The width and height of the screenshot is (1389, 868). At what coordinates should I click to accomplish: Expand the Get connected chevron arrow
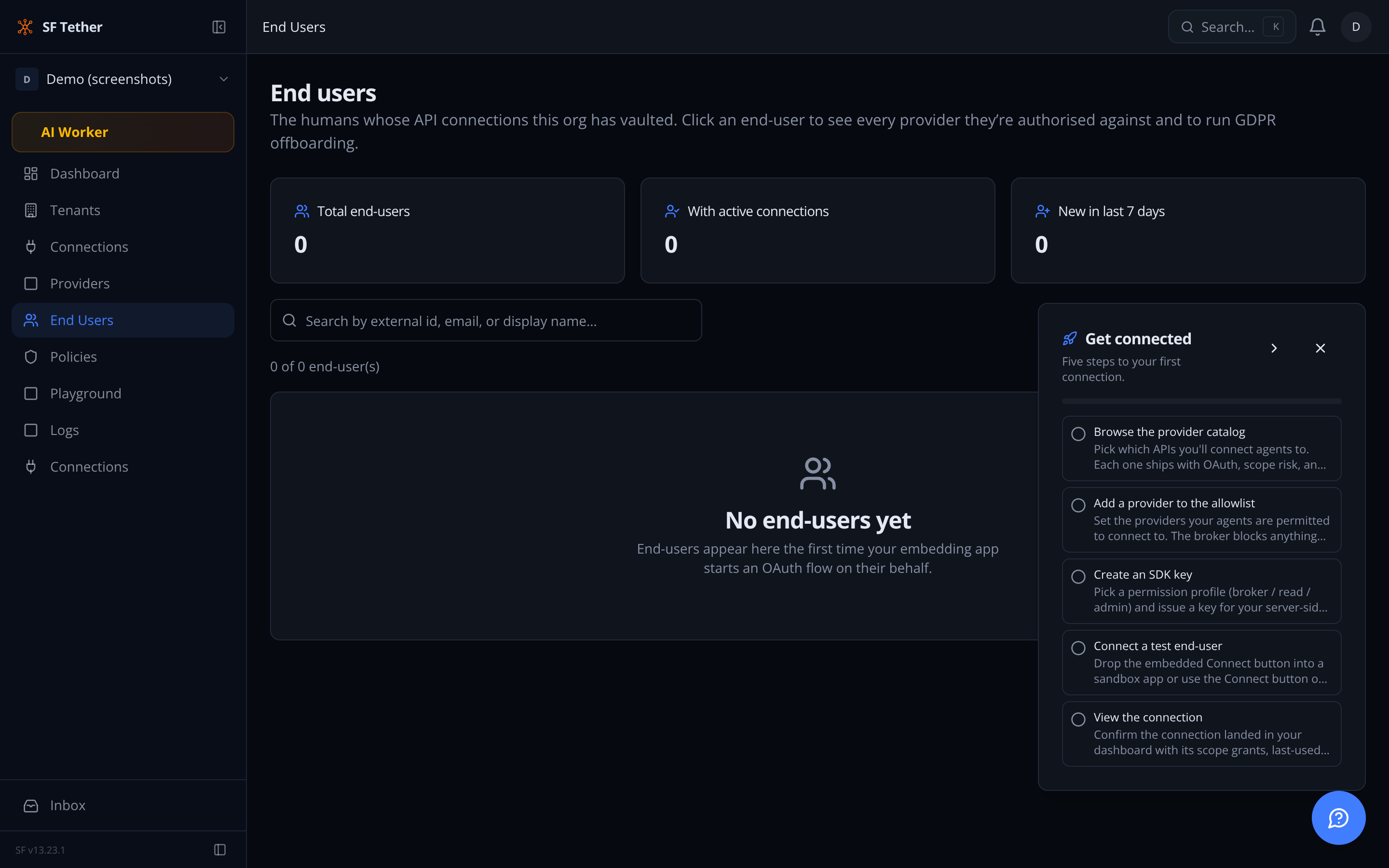(1274, 349)
